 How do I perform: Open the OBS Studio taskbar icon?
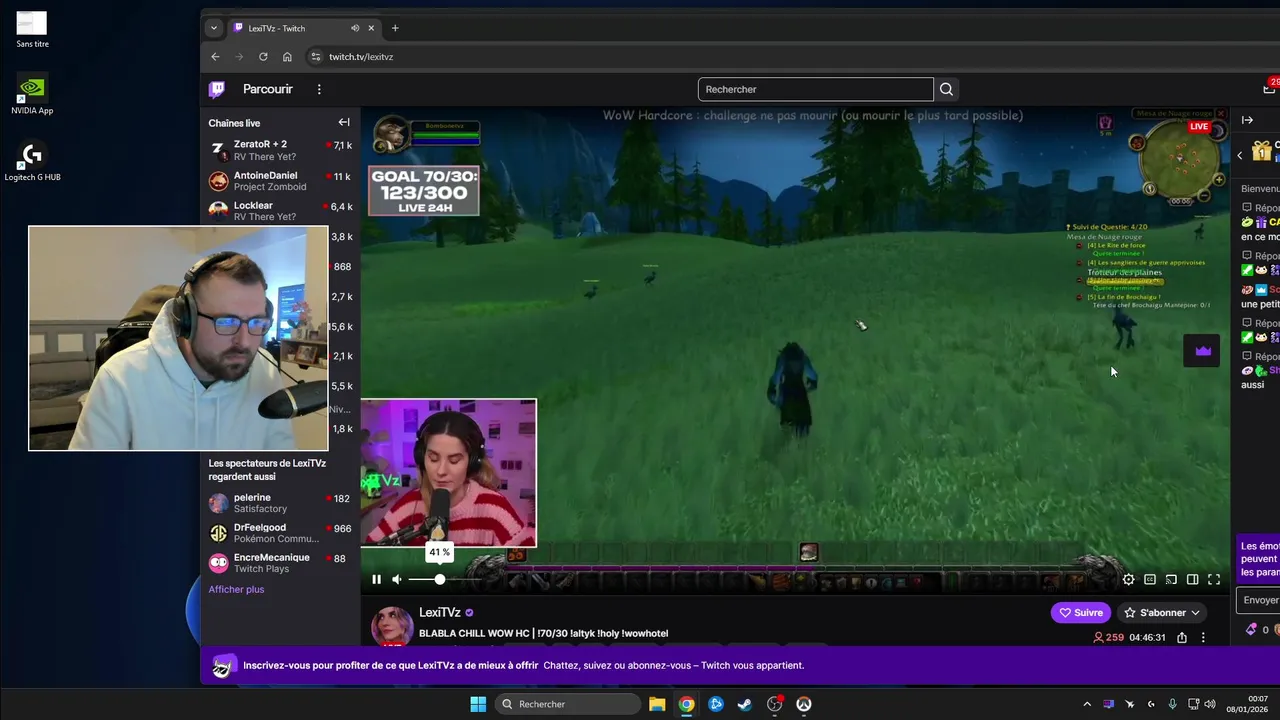tap(774, 704)
